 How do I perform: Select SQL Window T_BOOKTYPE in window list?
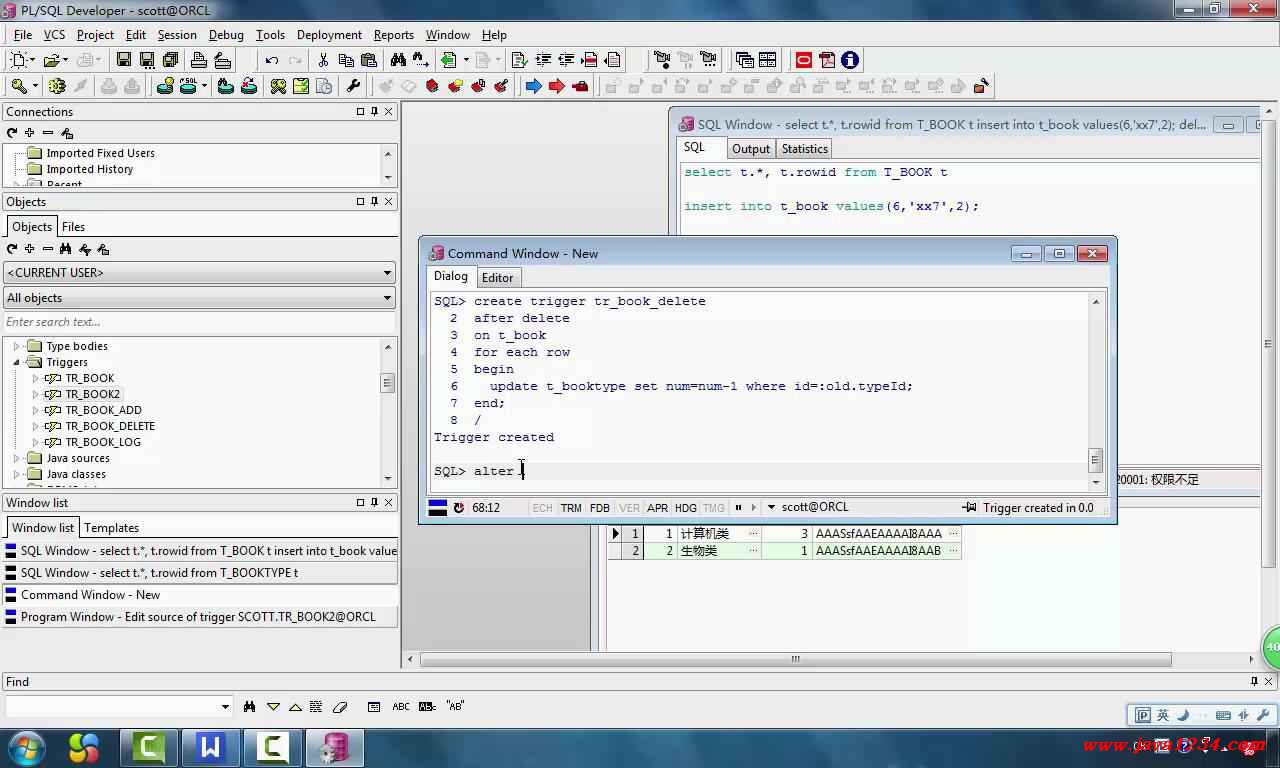pyautogui.click(x=199, y=573)
